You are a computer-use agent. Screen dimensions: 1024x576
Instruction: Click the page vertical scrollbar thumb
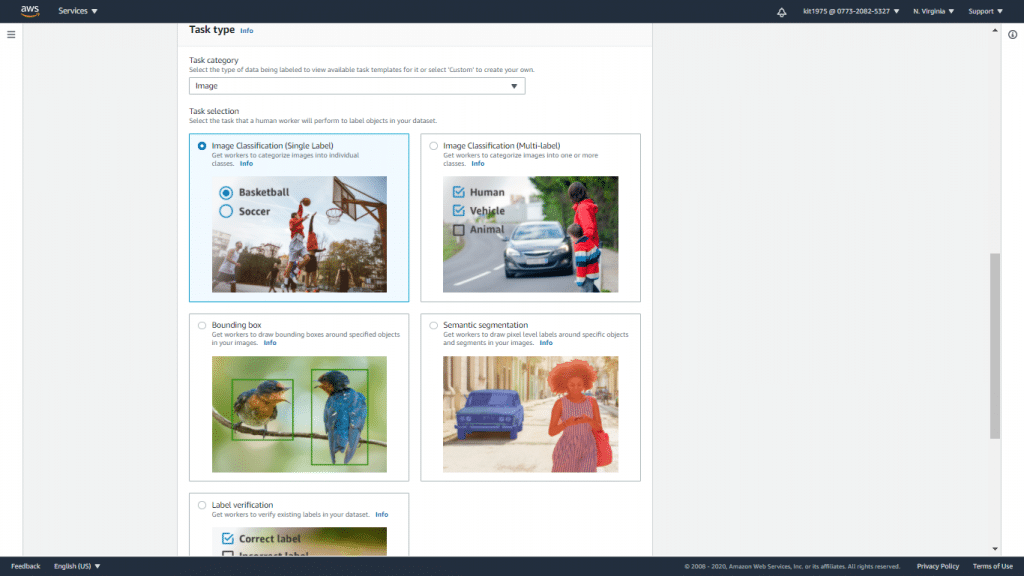(995, 346)
